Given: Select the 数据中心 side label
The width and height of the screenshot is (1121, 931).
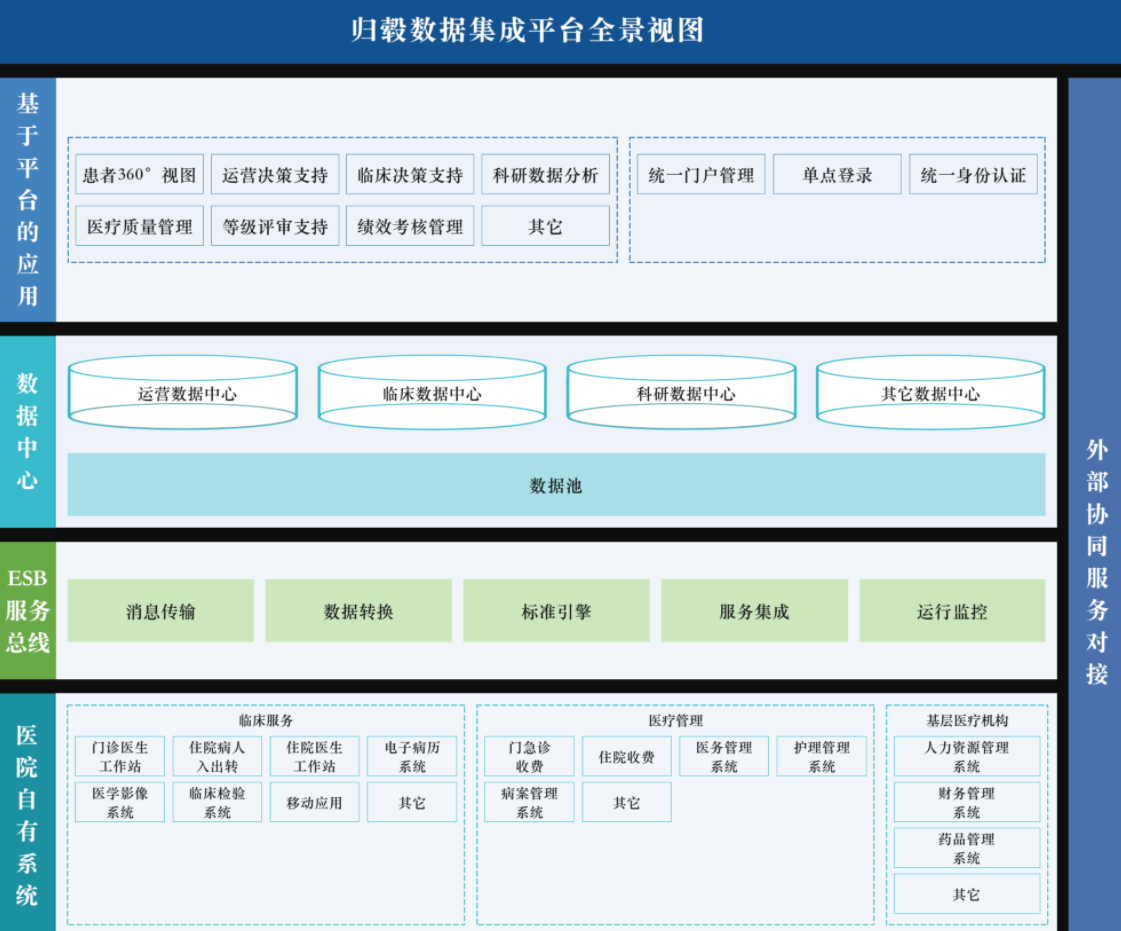Looking at the screenshot, I should (27, 431).
